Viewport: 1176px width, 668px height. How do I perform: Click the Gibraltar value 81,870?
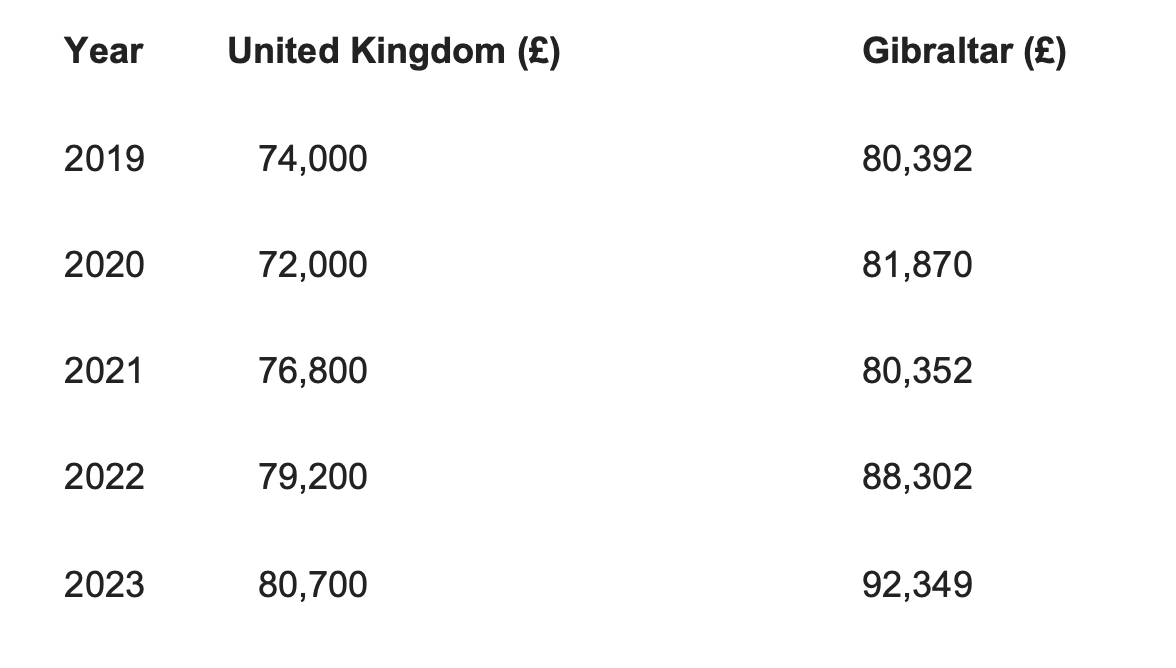click(x=917, y=266)
